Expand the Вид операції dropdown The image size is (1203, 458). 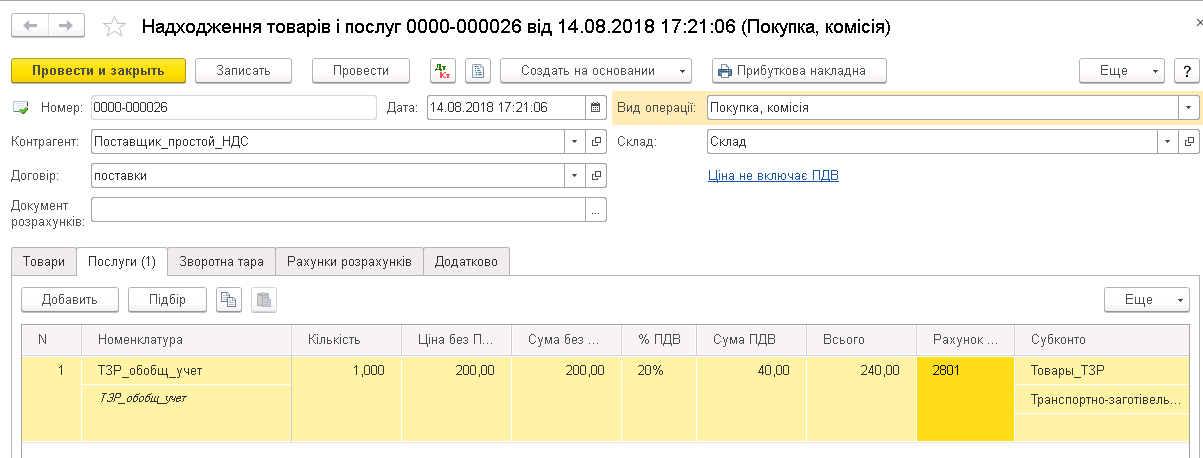coord(1188,107)
